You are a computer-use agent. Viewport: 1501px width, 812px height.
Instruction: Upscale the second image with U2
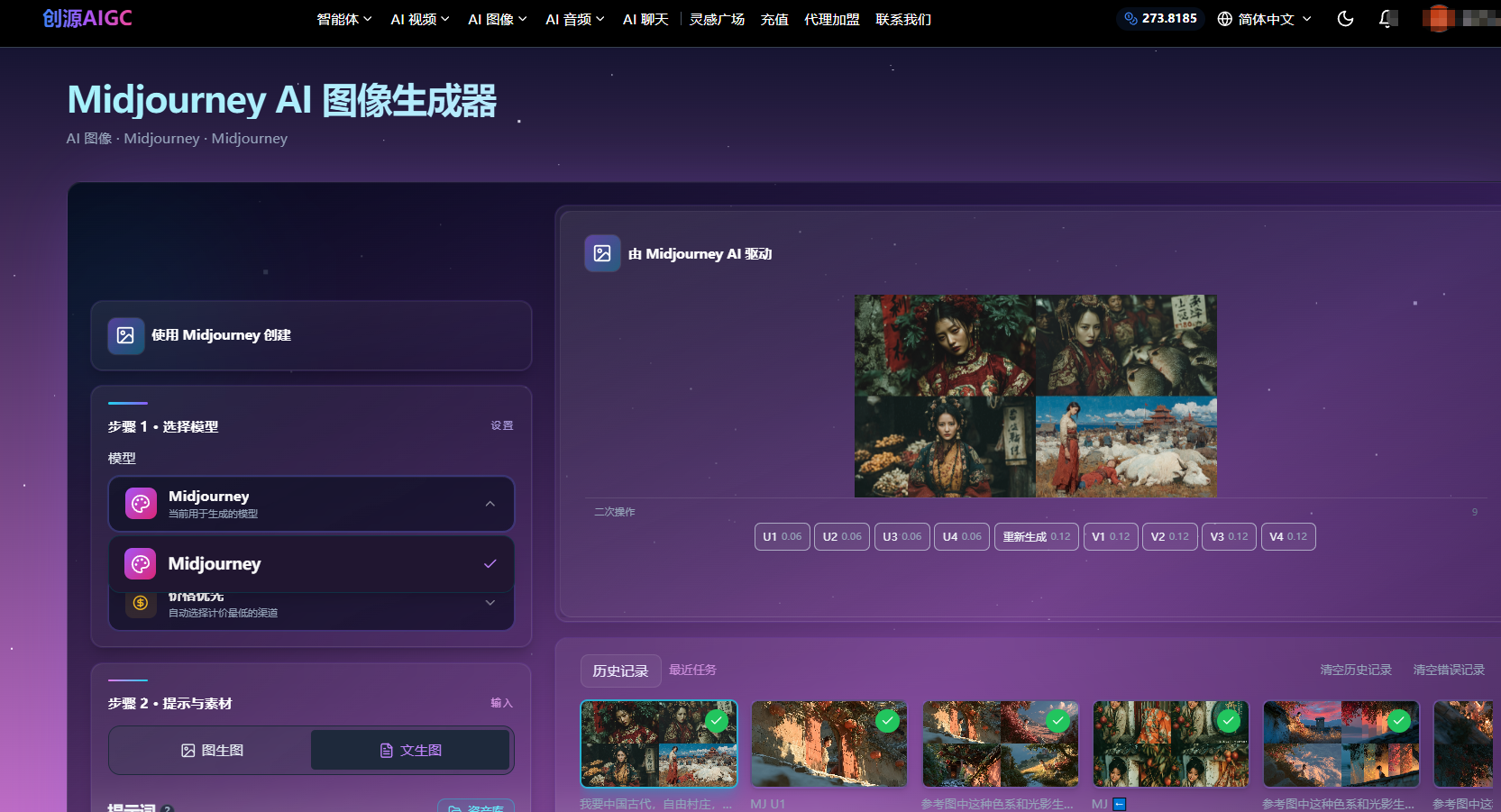(842, 536)
